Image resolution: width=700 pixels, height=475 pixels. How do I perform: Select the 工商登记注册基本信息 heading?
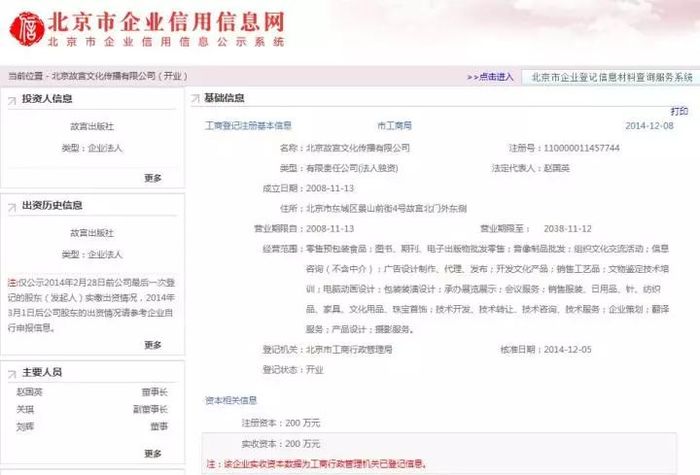coord(248,125)
